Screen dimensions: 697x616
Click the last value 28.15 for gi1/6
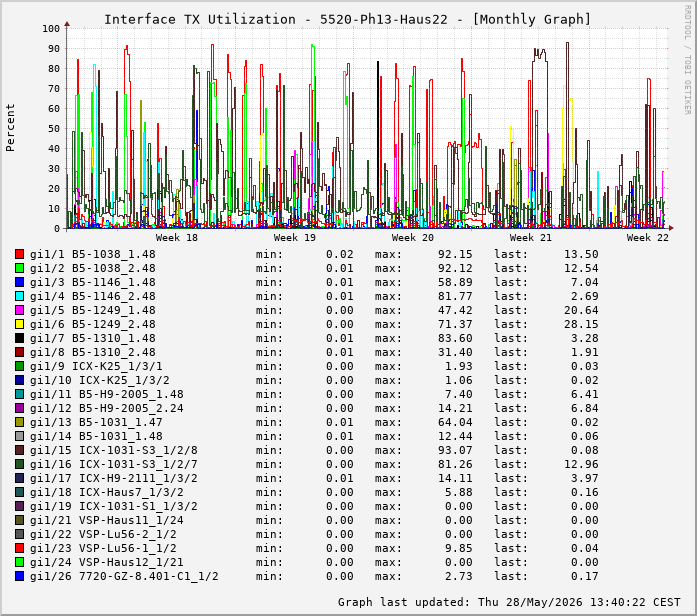[x=581, y=324]
